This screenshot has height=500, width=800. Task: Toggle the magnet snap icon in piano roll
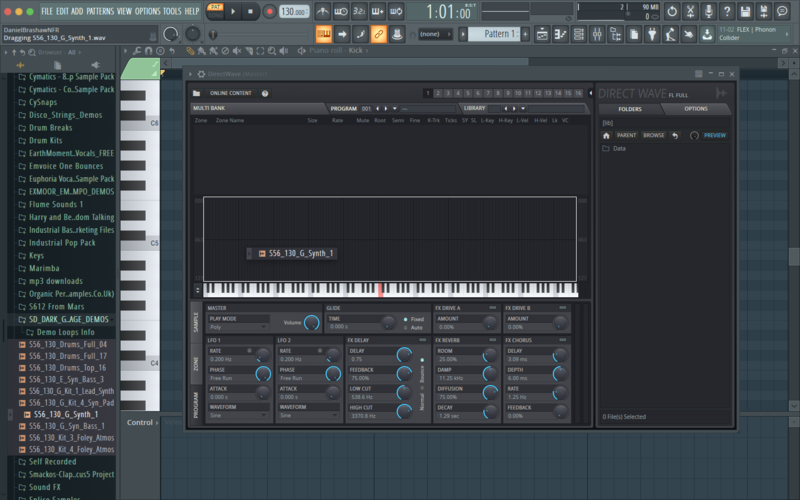pos(148,51)
